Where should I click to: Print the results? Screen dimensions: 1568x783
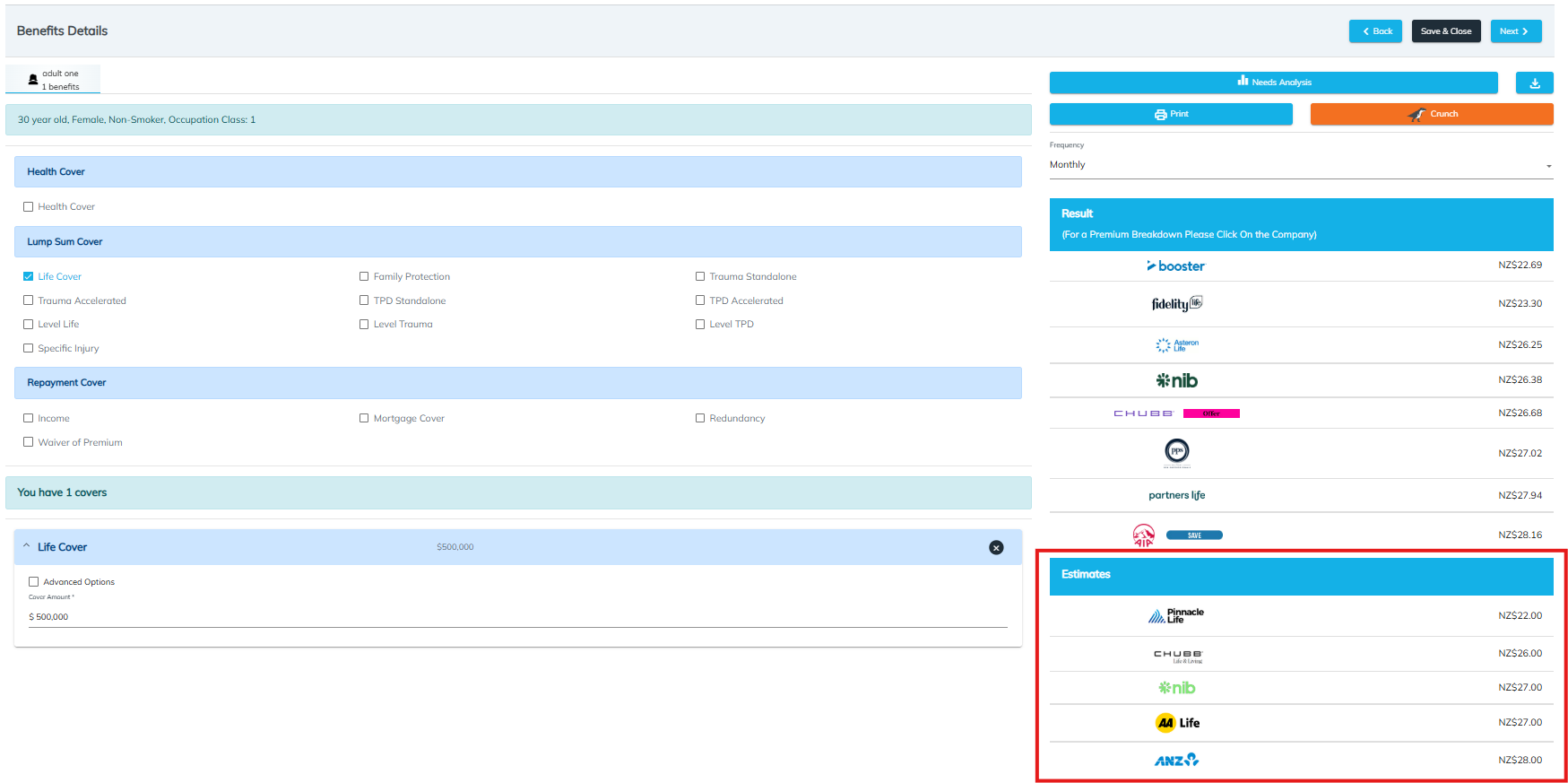pos(1171,114)
